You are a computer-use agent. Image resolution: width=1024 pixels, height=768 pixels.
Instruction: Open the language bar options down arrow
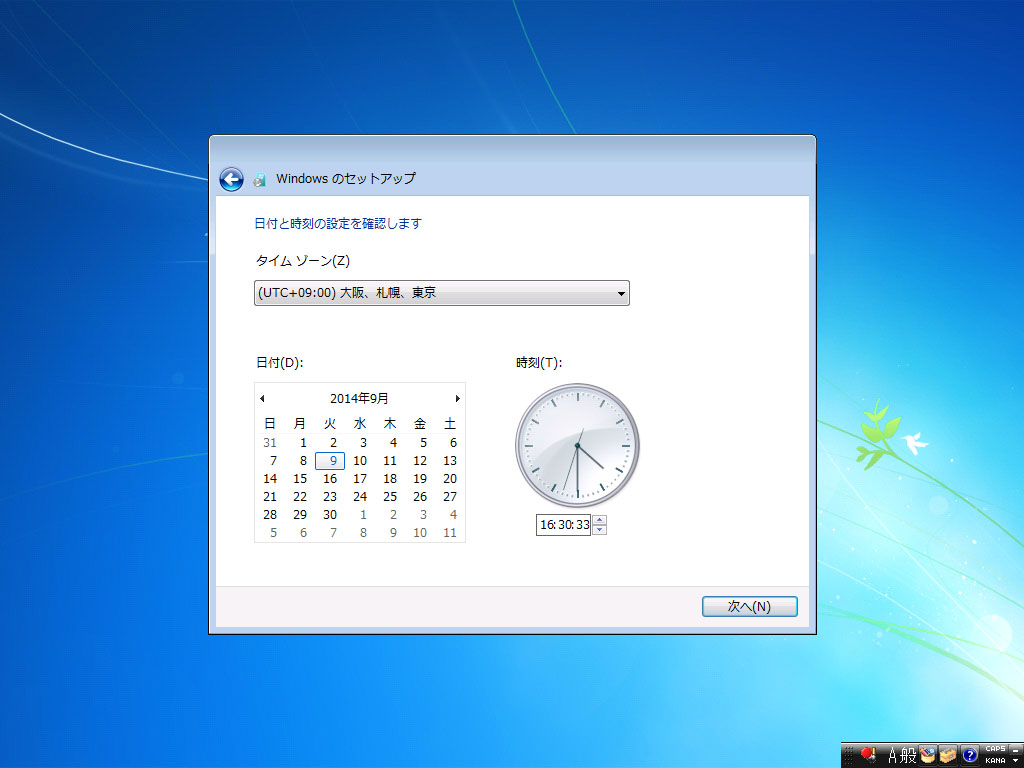1015,761
